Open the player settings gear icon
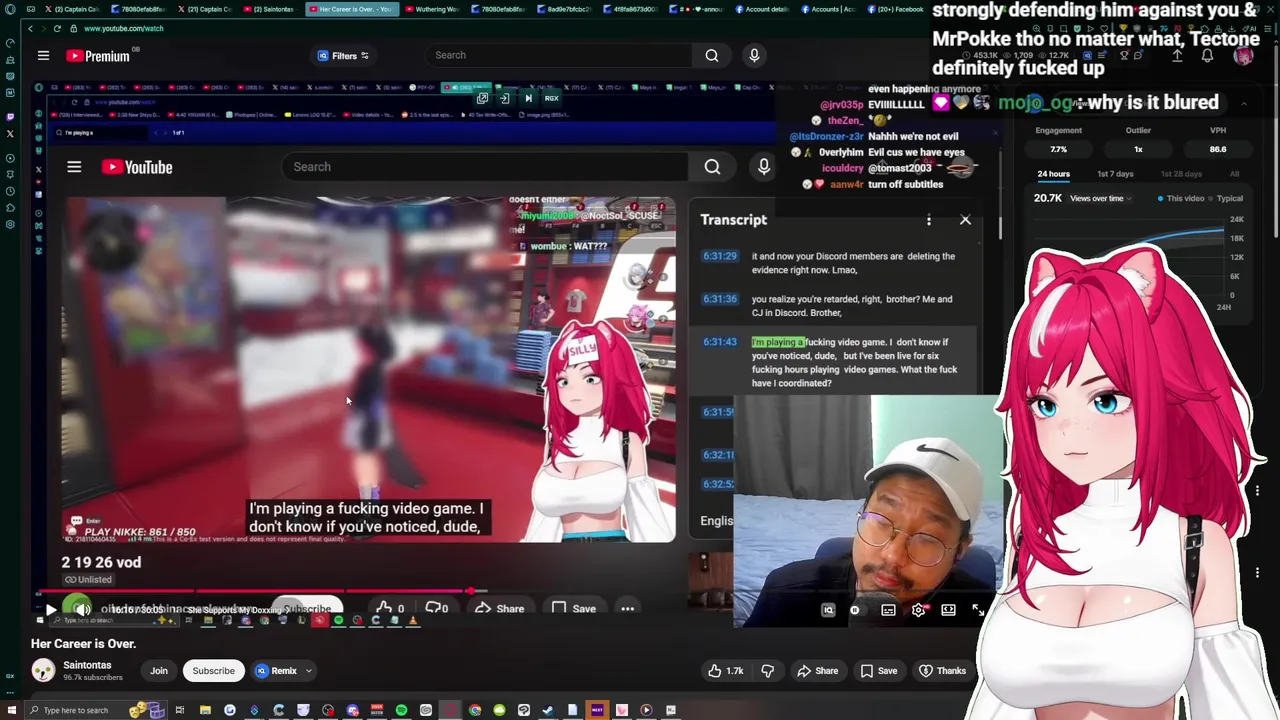Screen dimensions: 1280x720 click(918, 610)
